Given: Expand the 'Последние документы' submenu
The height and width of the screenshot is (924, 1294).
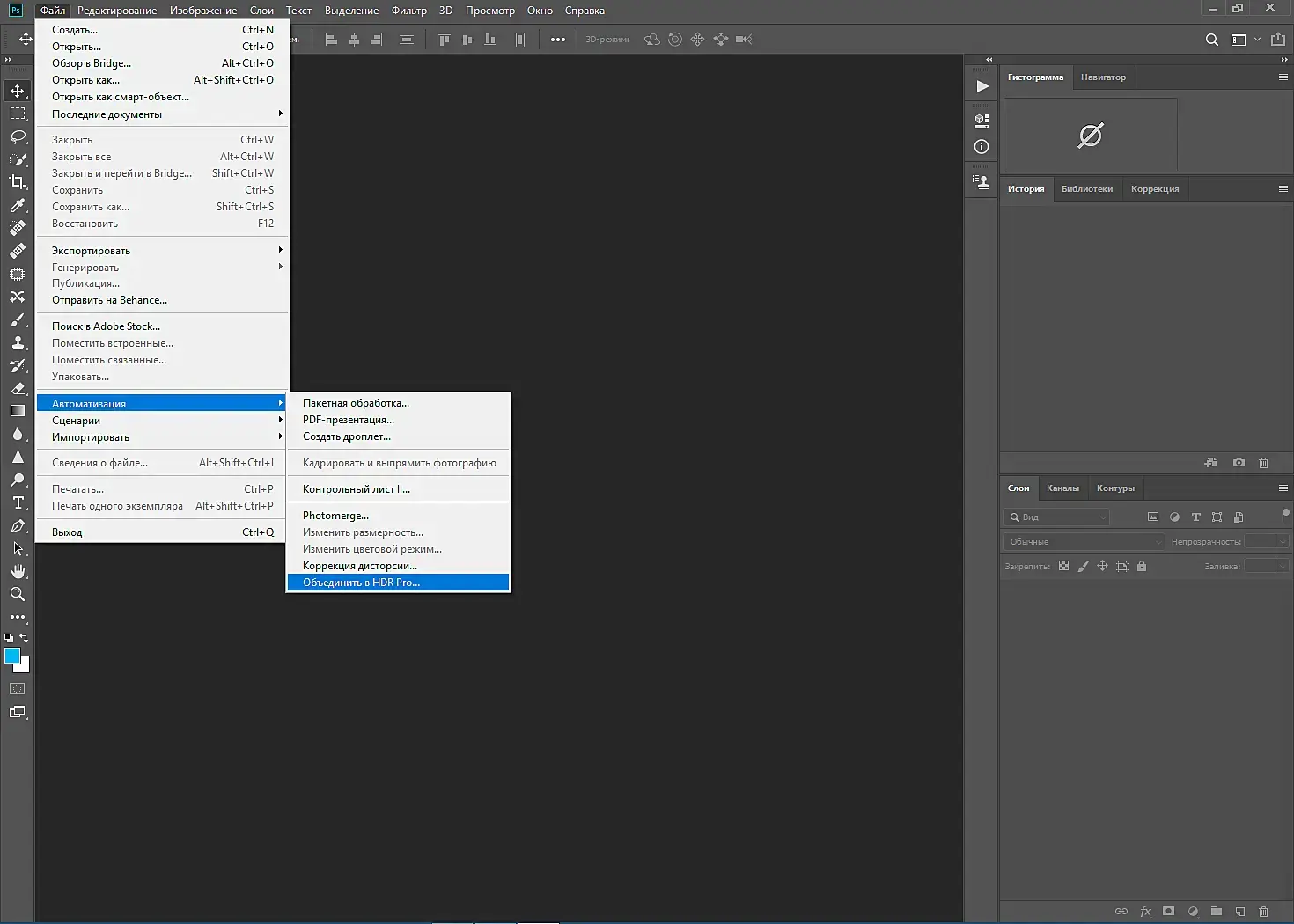Looking at the screenshot, I should tap(163, 114).
